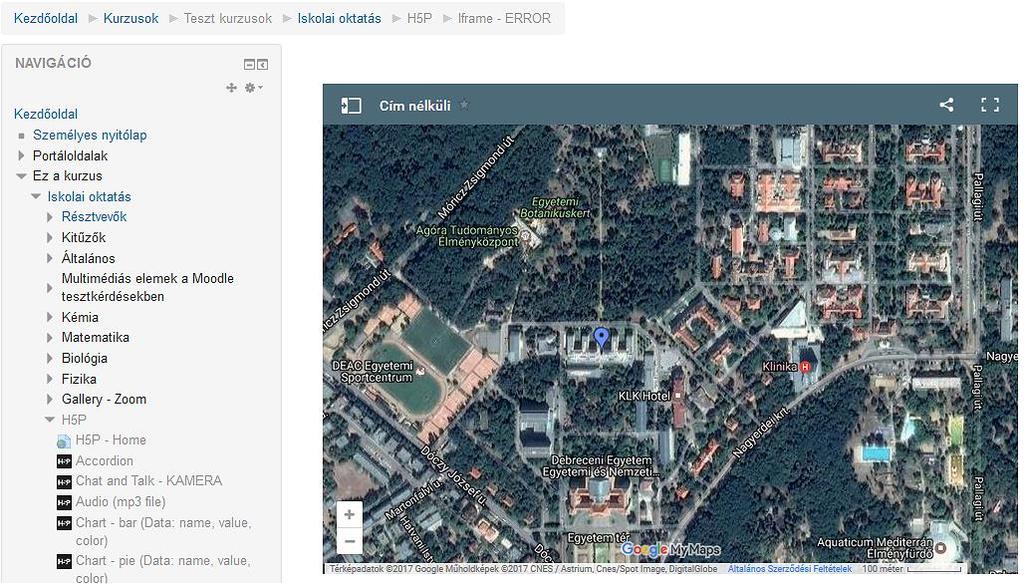Toggle the map legend sidebar icon

[x=351, y=105]
